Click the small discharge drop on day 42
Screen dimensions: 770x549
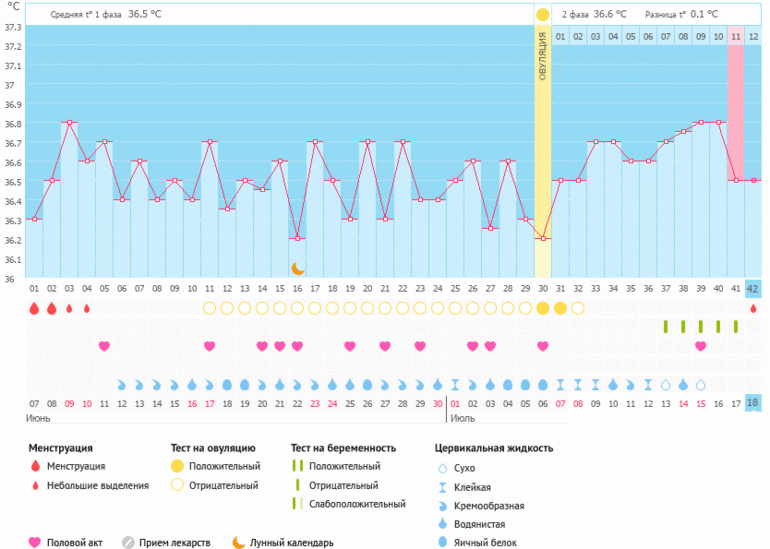(753, 308)
